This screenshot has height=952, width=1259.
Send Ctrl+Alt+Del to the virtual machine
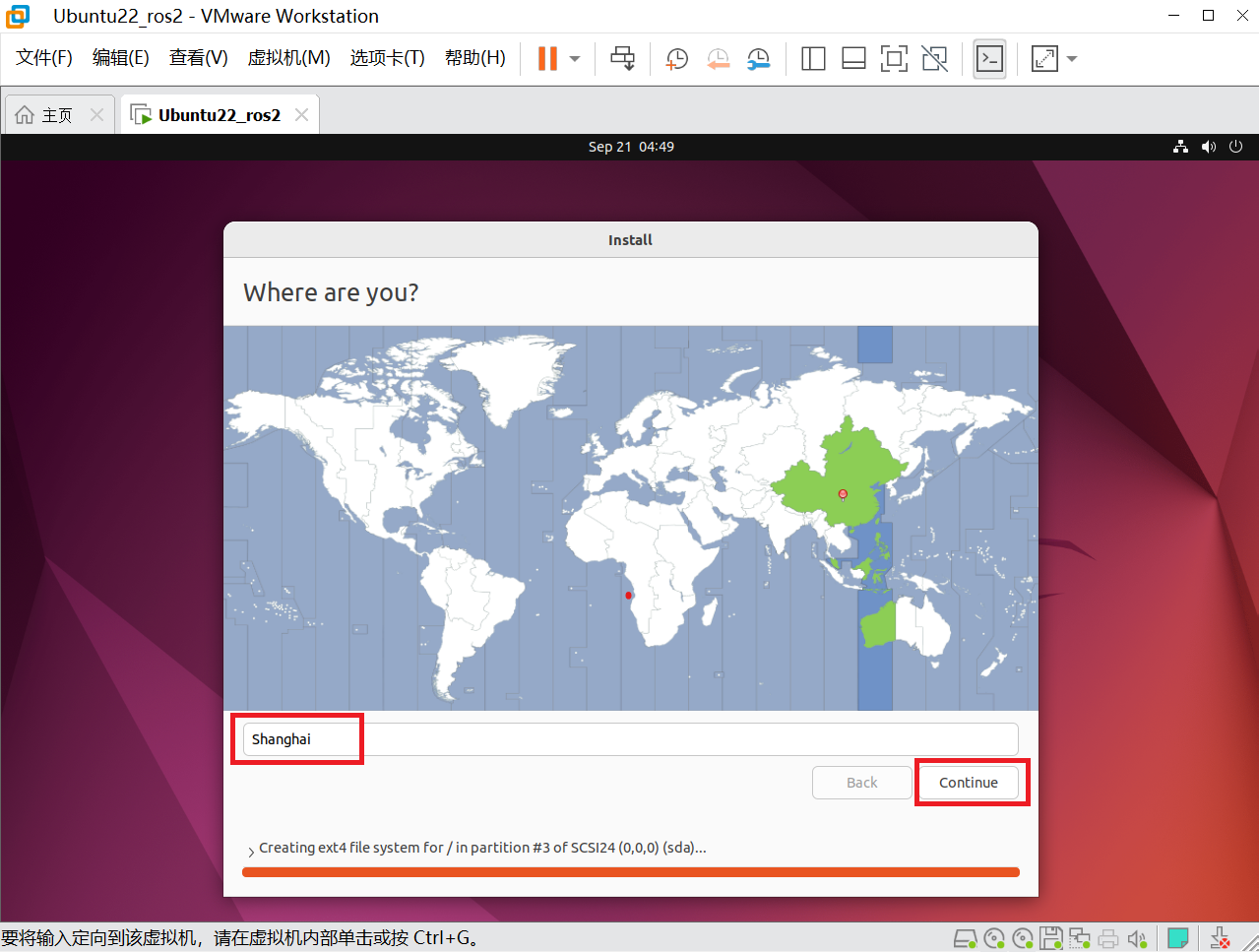(x=622, y=58)
